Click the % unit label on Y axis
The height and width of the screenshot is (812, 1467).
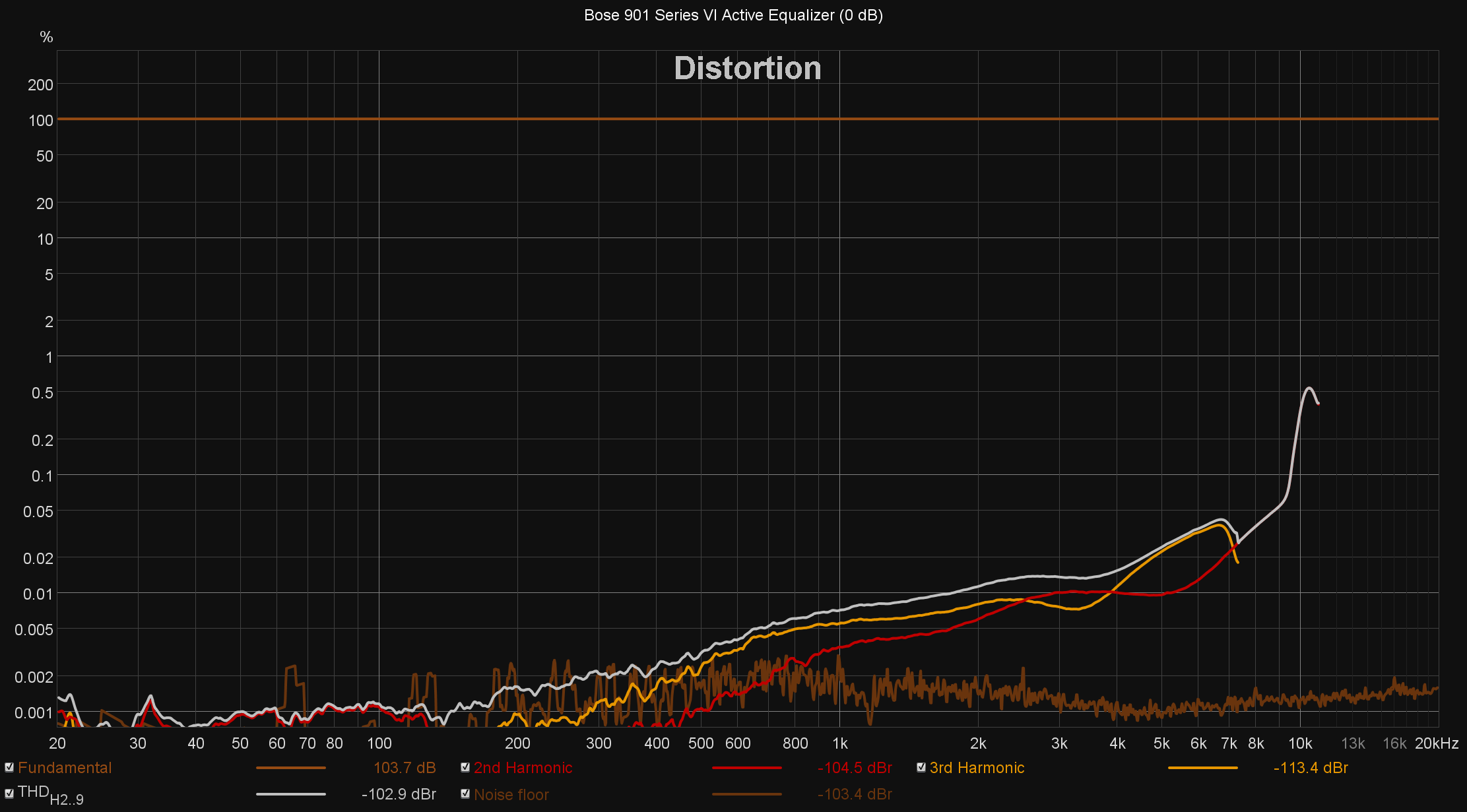point(46,37)
